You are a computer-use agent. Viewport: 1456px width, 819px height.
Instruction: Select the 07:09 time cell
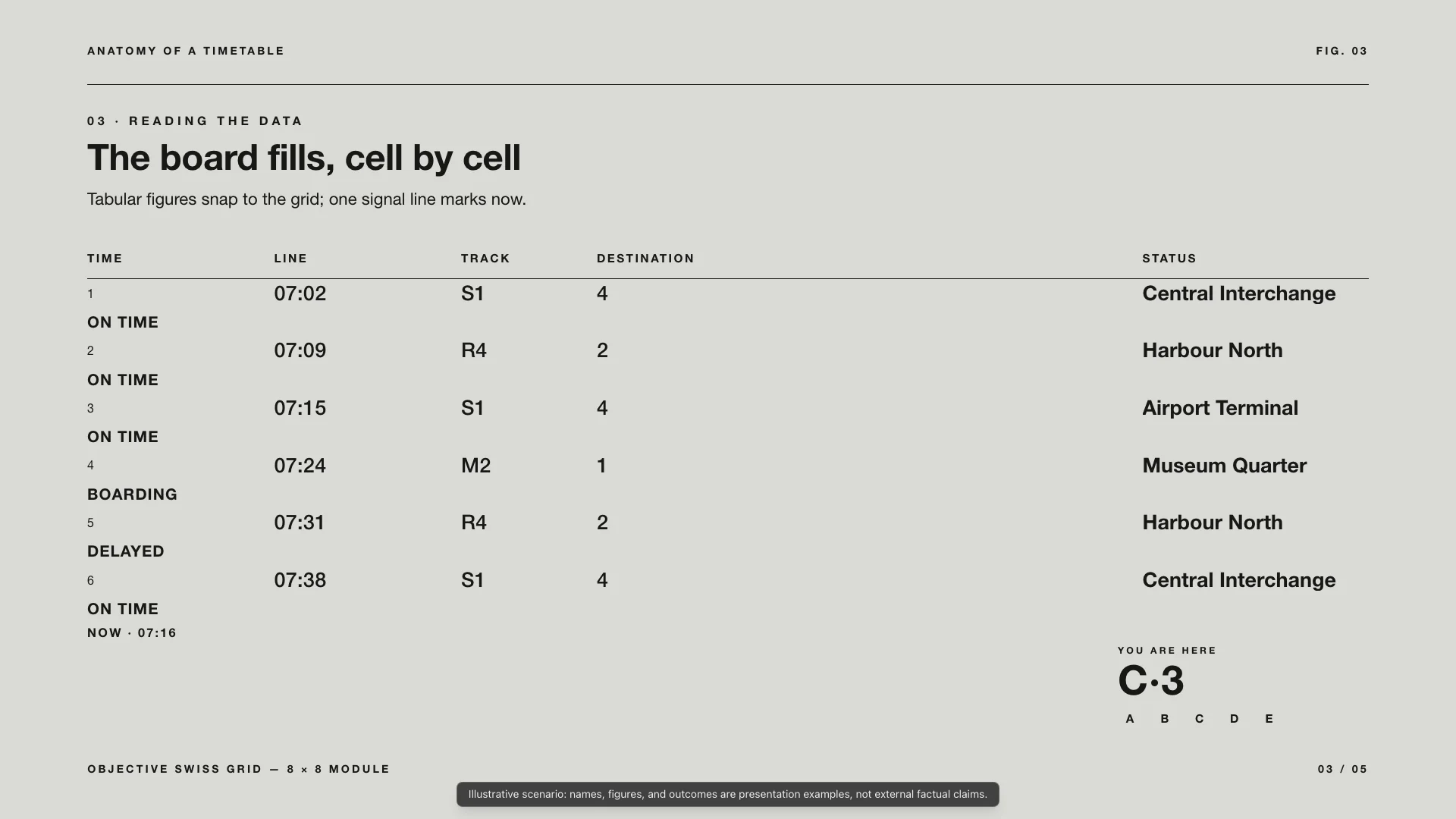click(x=300, y=350)
